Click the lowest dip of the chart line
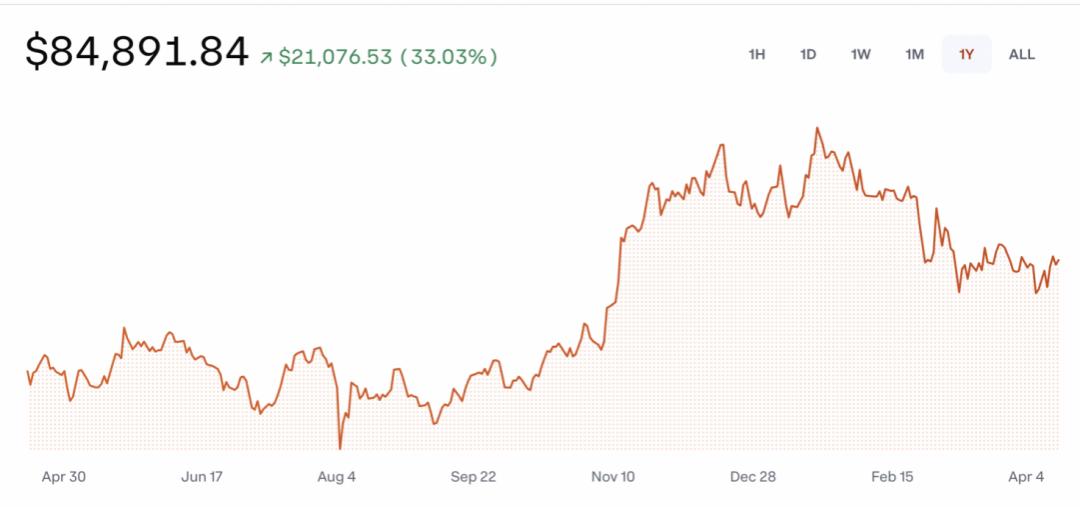Image resolution: width=1080 pixels, height=507 pixels. [x=340, y=448]
